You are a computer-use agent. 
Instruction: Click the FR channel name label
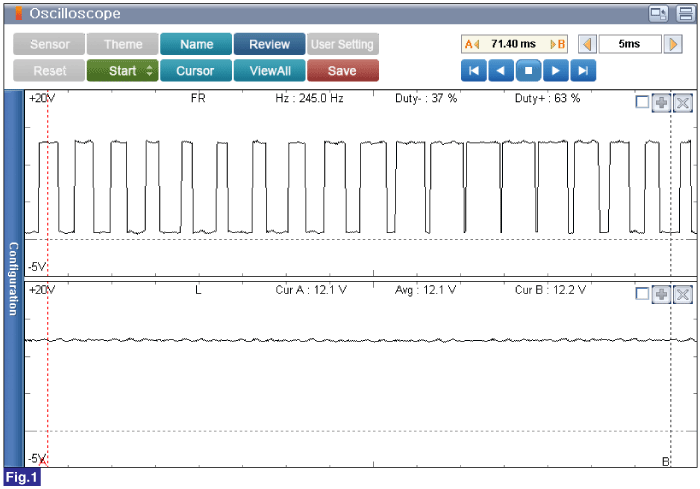pyautogui.click(x=198, y=98)
